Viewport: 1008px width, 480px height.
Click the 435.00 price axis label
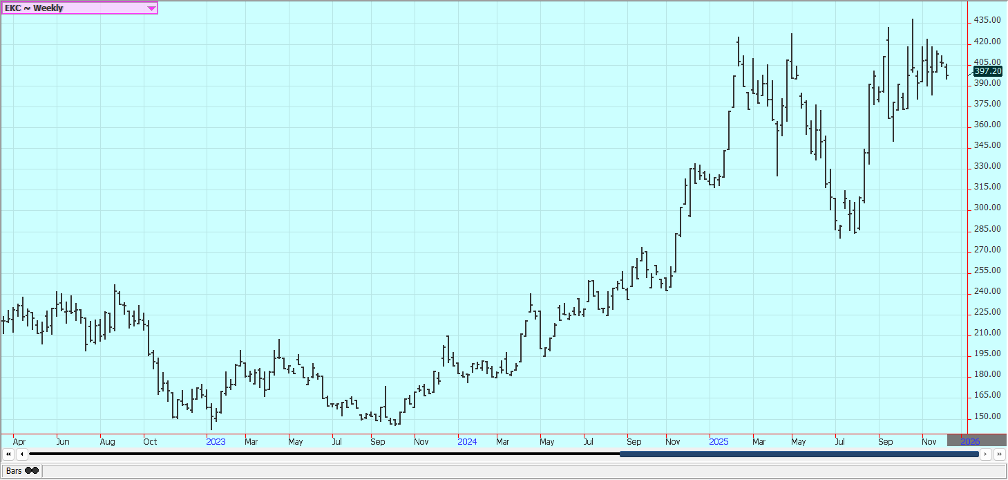(x=987, y=21)
